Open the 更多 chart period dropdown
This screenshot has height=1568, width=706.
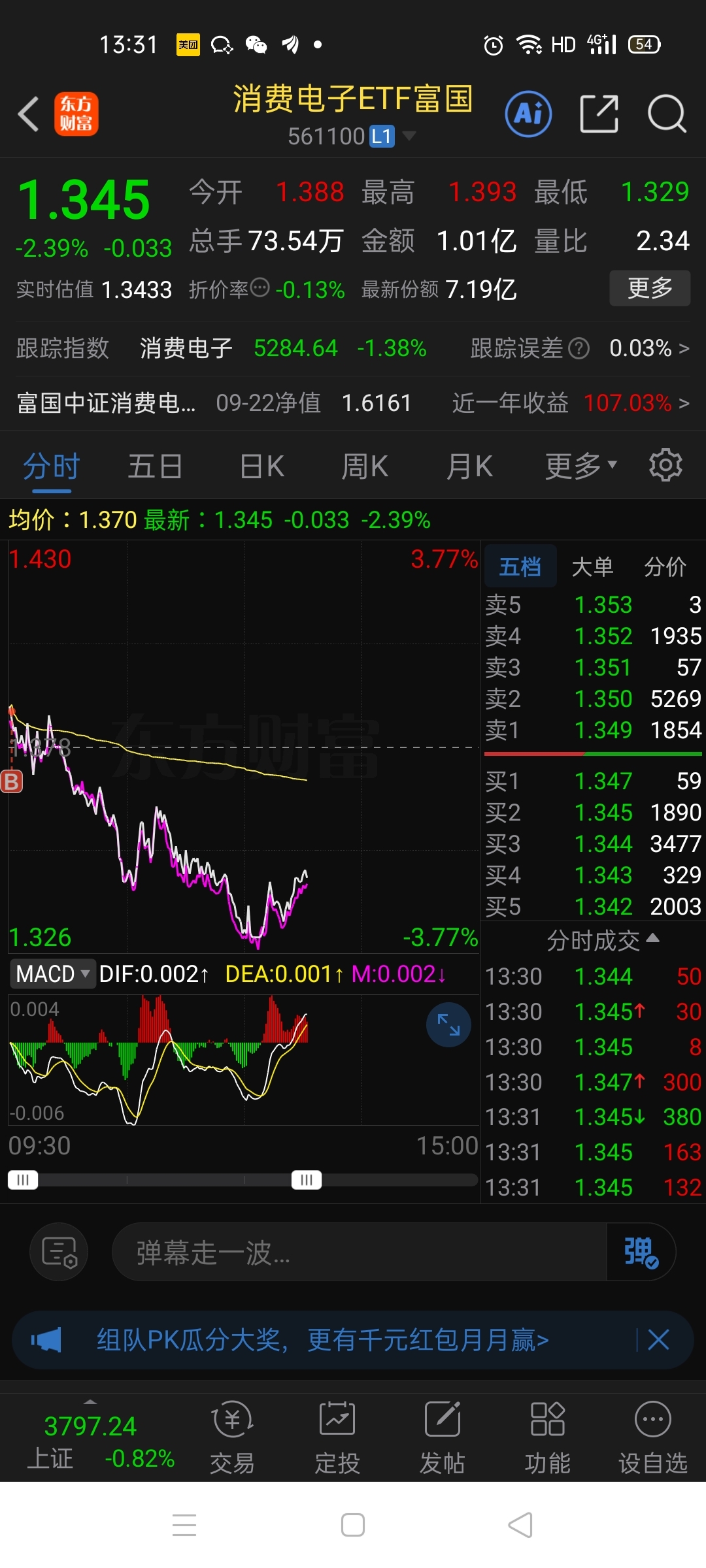pos(581,466)
